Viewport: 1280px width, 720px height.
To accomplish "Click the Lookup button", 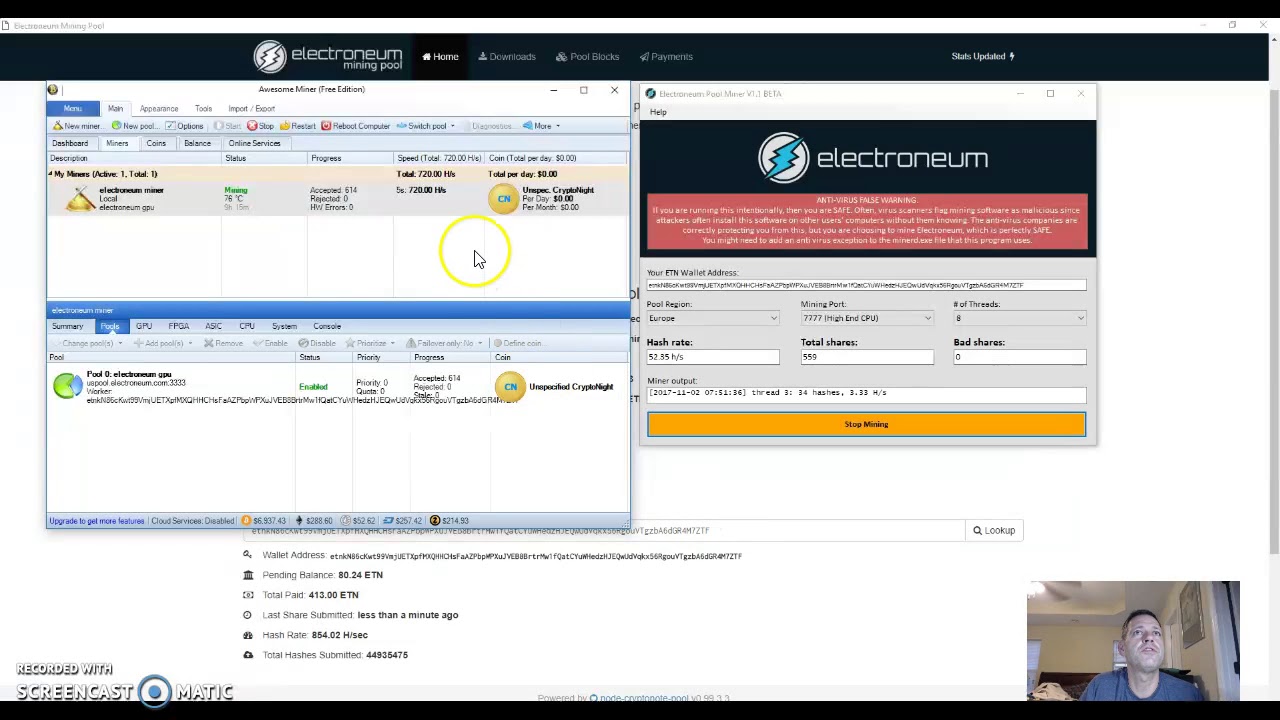I will 994,531.
